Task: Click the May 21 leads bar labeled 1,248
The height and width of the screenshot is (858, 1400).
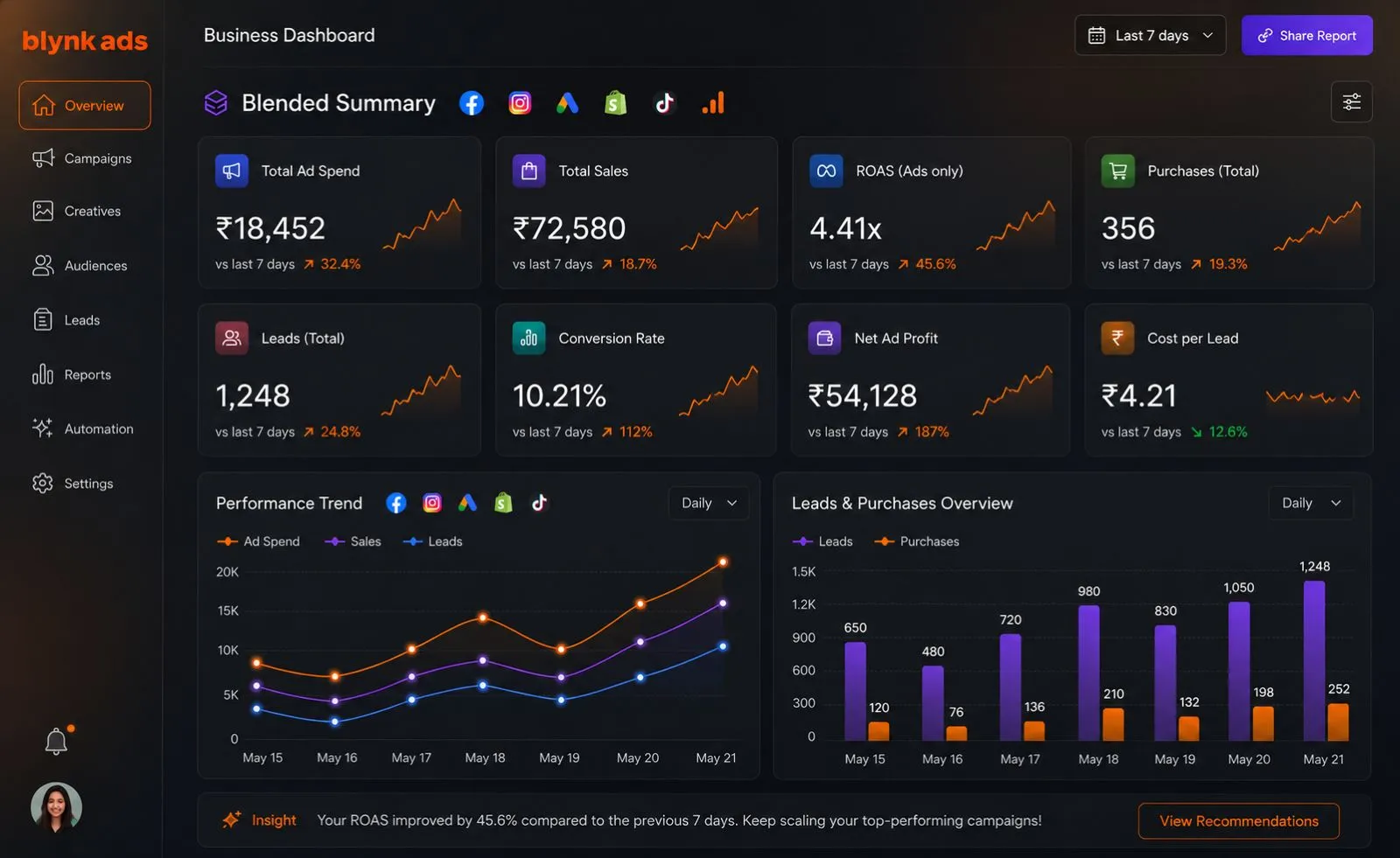Action: [1314, 661]
